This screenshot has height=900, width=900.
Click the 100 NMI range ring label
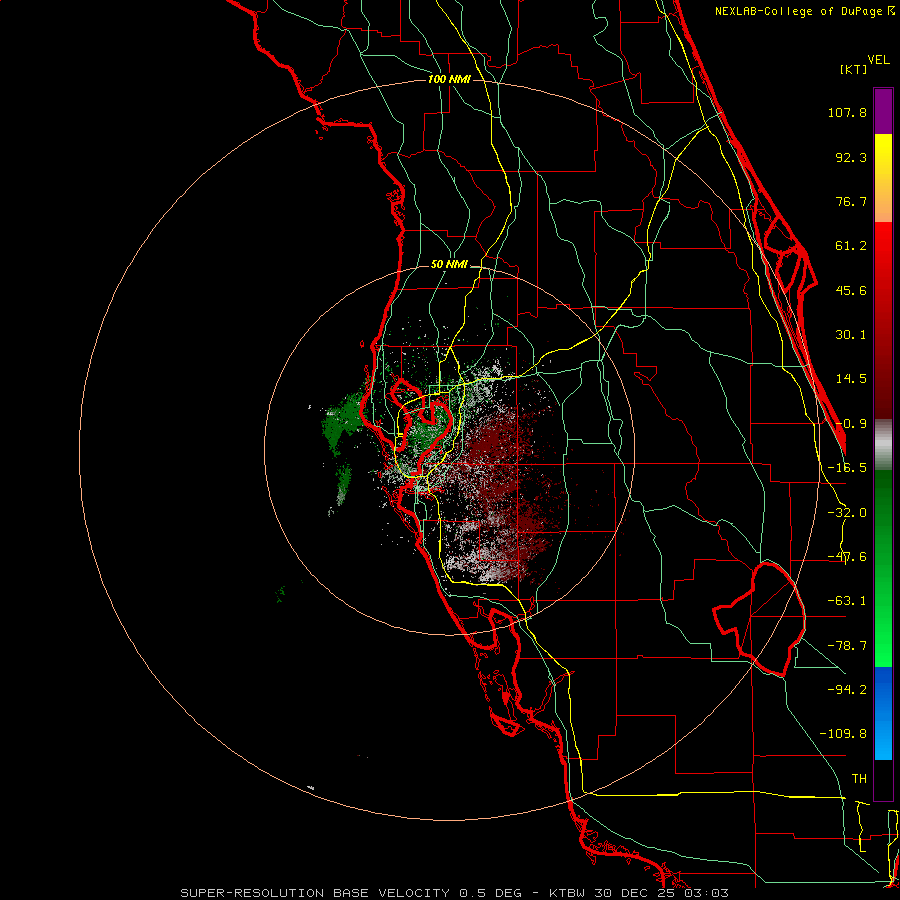[x=449, y=79]
